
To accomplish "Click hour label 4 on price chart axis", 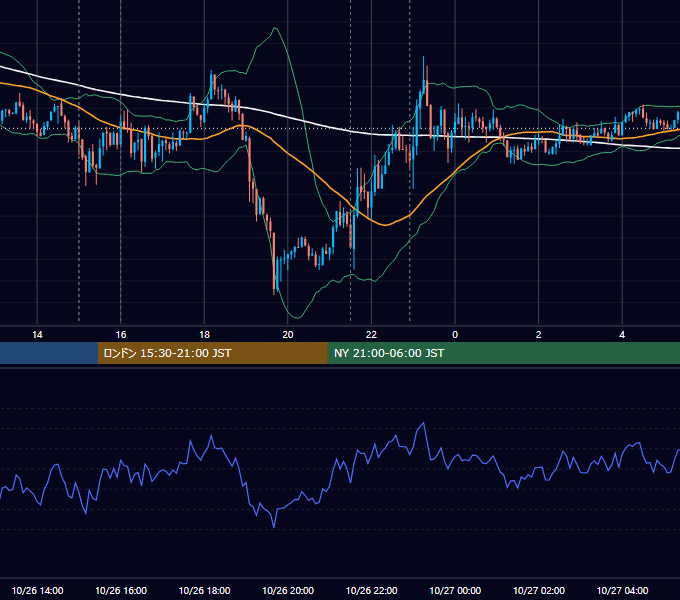I will [622, 335].
